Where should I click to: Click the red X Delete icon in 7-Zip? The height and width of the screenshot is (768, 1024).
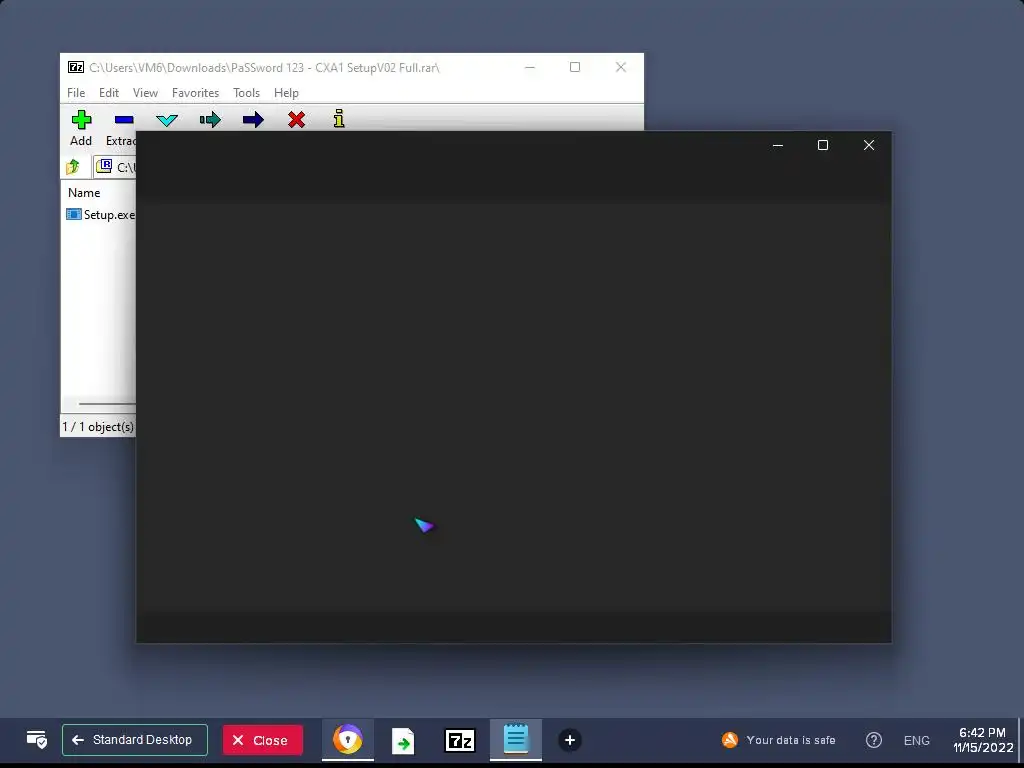point(296,120)
